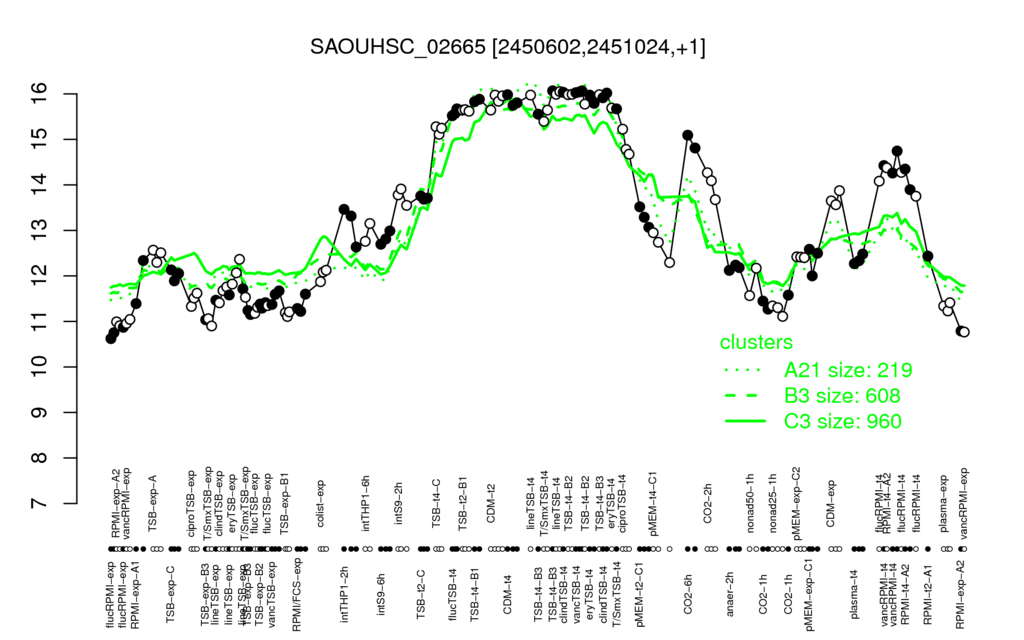Select the "clusters" legend heading
The width and height of the screenshot is (1024, 640).
(756, 342)
